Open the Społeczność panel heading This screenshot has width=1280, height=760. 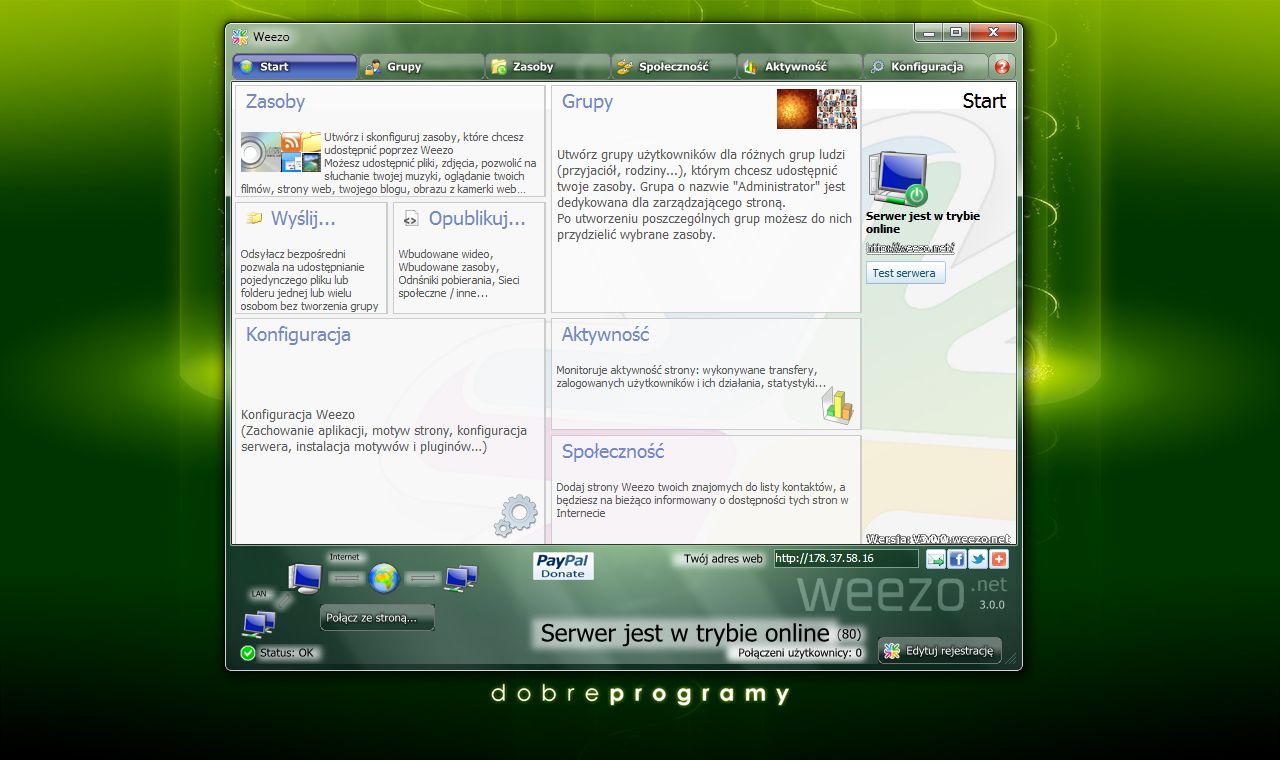[x=612, y=452]
